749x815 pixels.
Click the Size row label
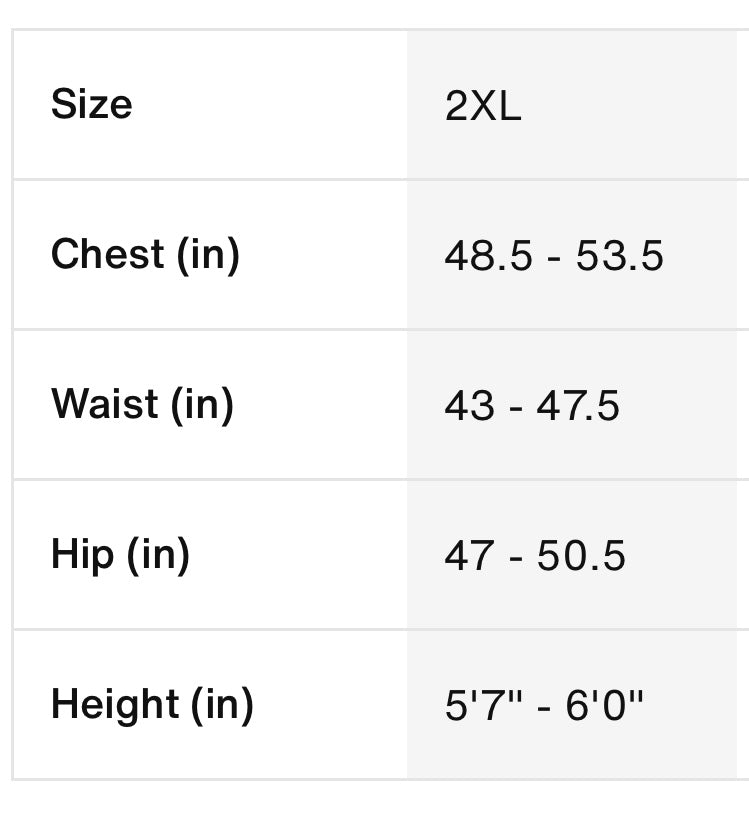(92, 105)
